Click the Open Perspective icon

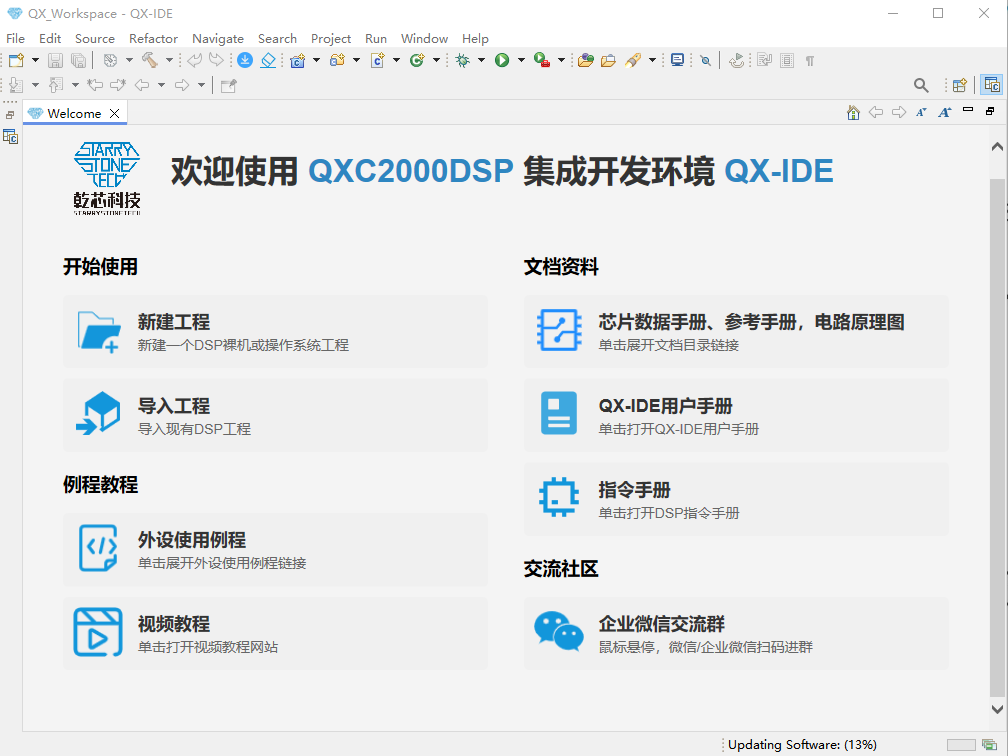pyautogui.click(x=960, y=85)
